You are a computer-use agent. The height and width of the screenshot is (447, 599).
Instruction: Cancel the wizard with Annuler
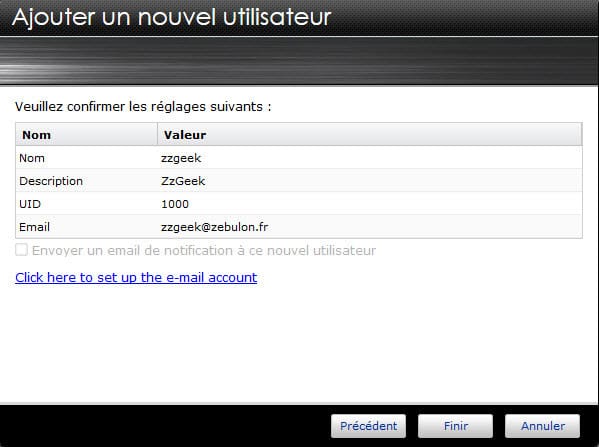coord(542,426)
